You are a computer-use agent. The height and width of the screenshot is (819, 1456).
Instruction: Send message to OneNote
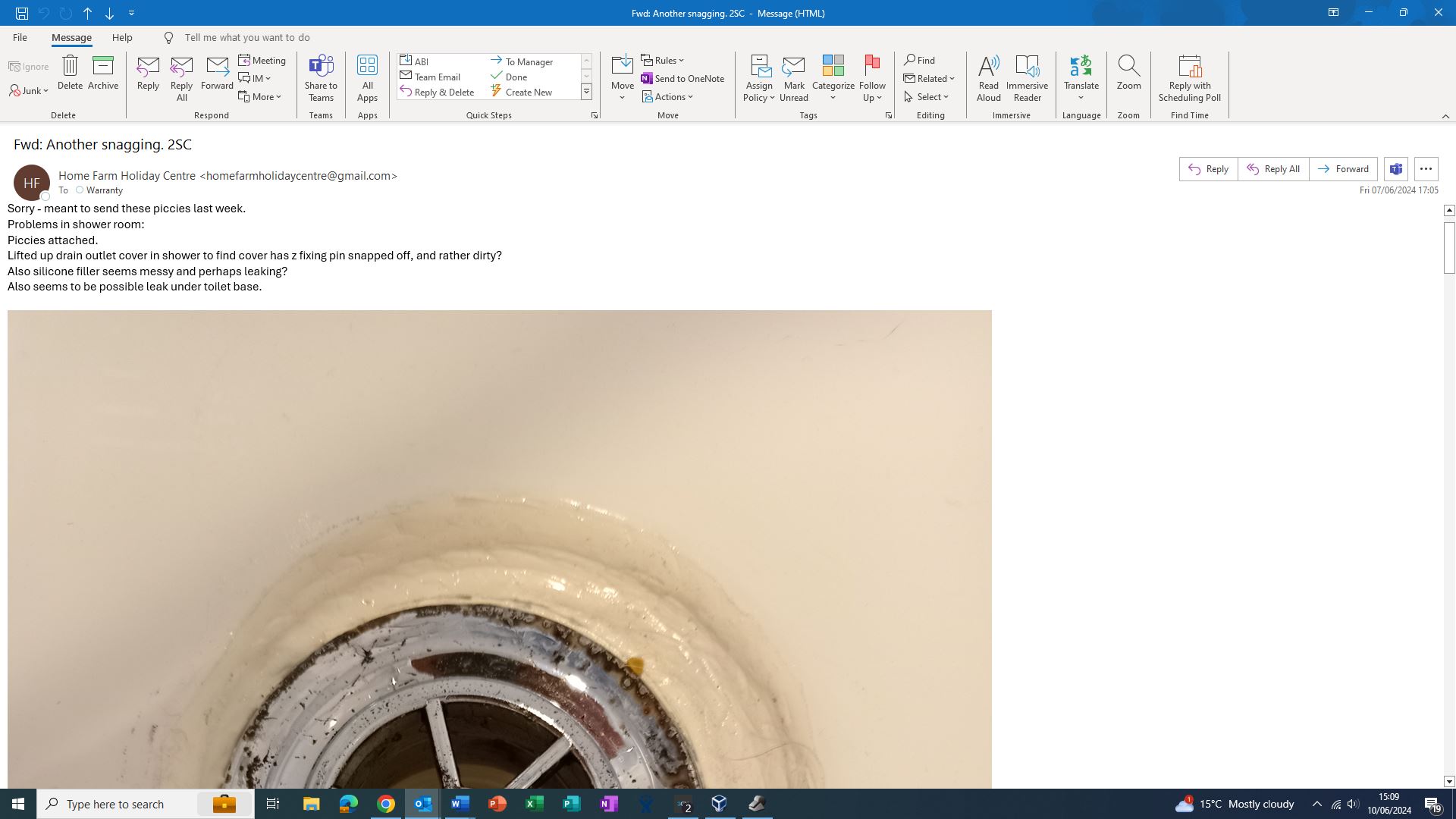point(682,79)
